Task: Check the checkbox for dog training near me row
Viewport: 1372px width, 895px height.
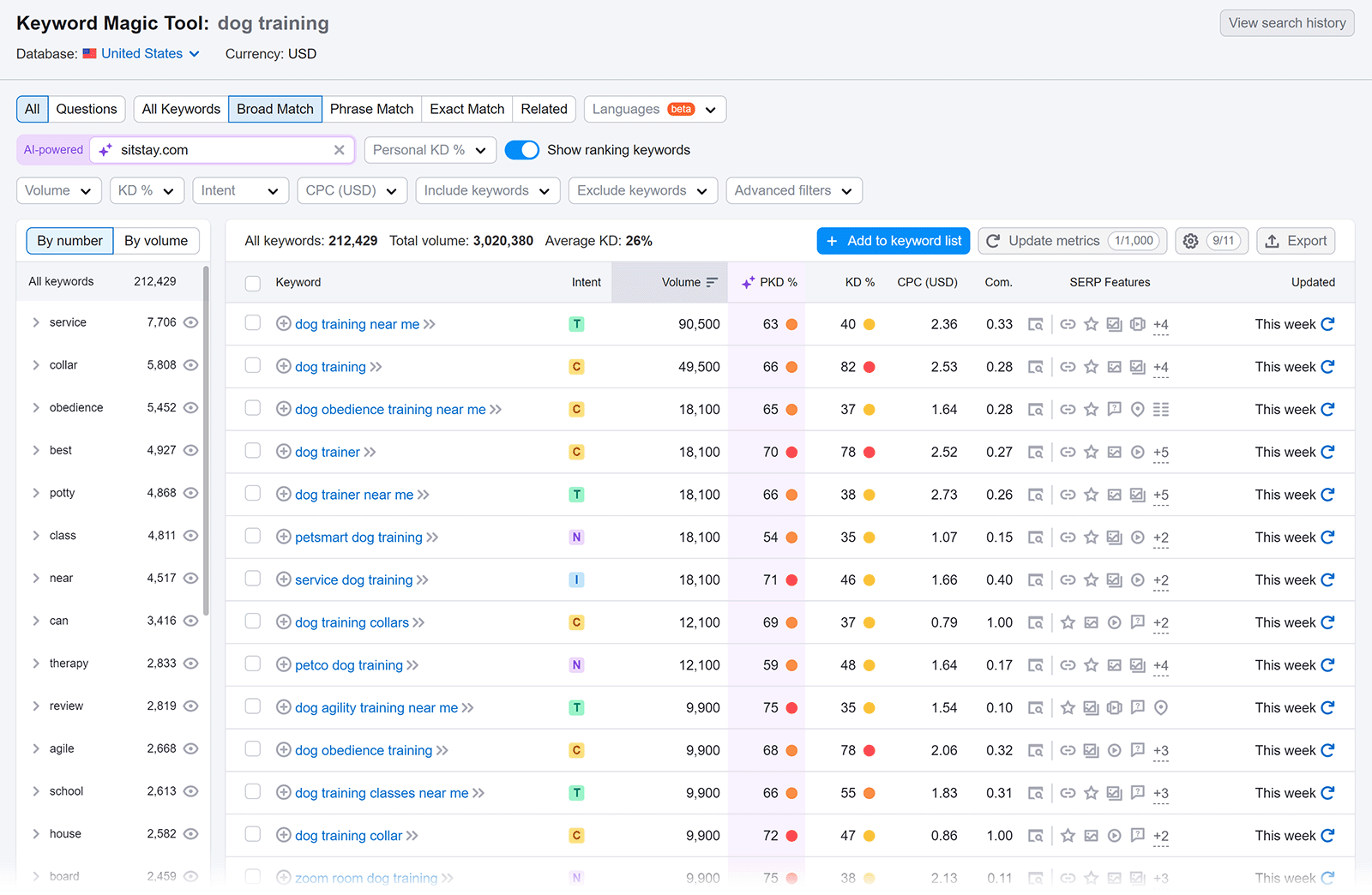Action: (x=253, y=323)
